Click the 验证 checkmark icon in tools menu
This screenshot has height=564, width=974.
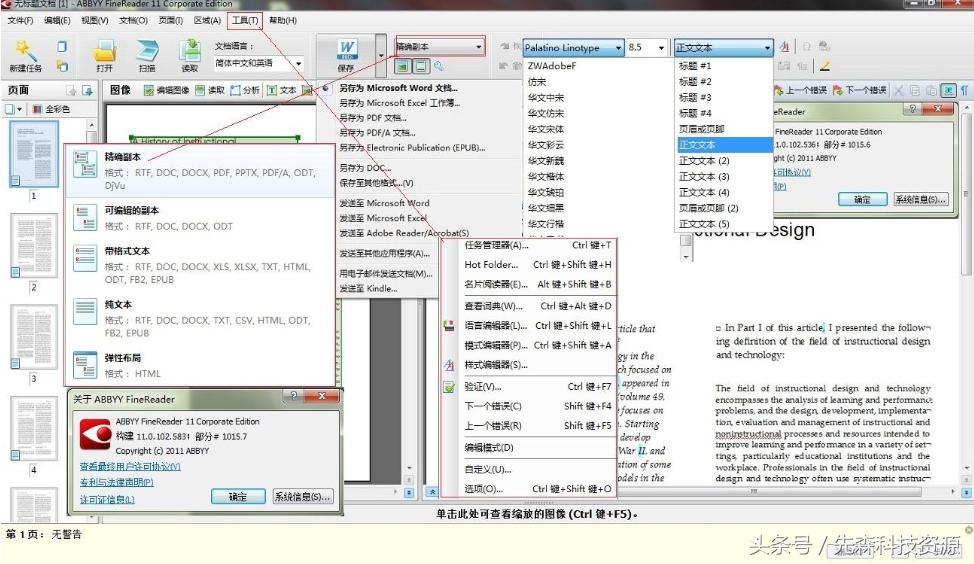click(x=449, y=387)
